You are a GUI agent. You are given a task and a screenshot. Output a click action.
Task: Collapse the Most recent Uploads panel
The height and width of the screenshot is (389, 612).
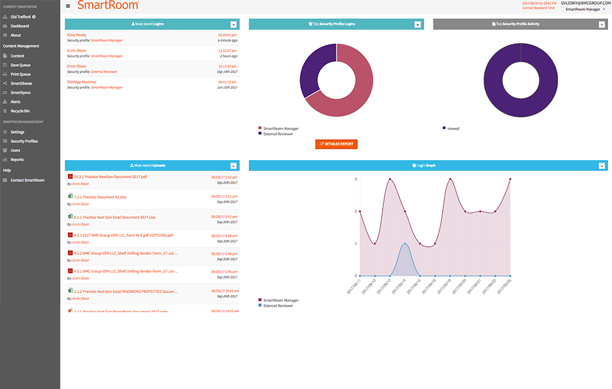[x=233, y=166]
